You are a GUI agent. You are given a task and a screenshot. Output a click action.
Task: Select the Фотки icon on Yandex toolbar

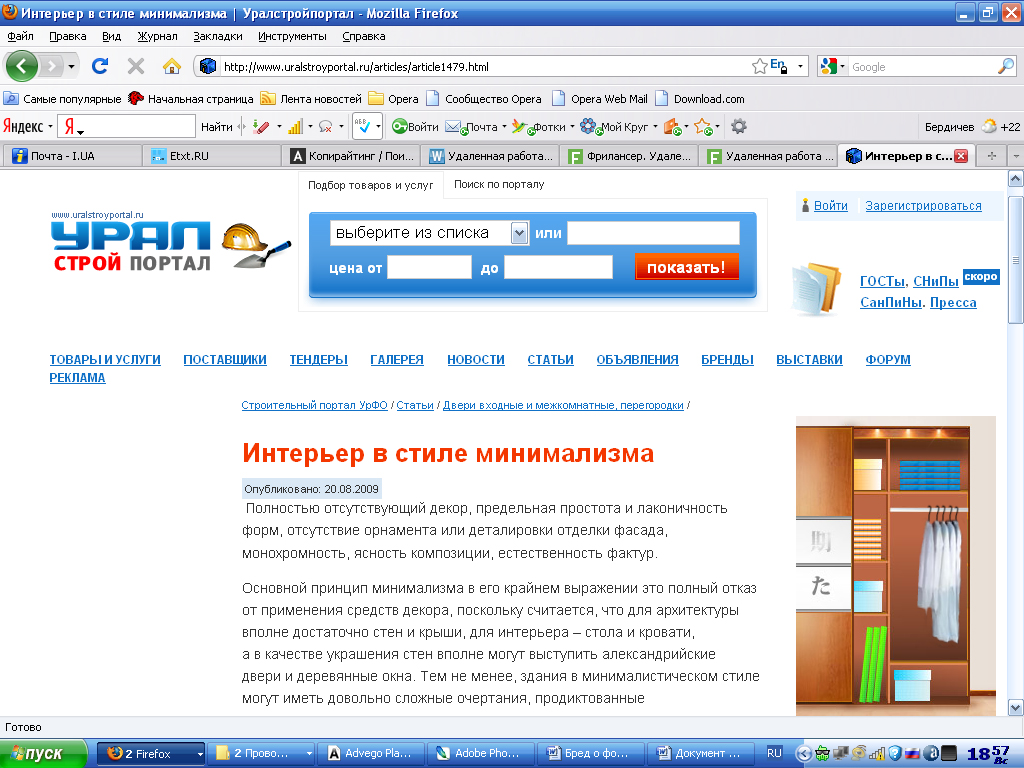click(520, 126)
